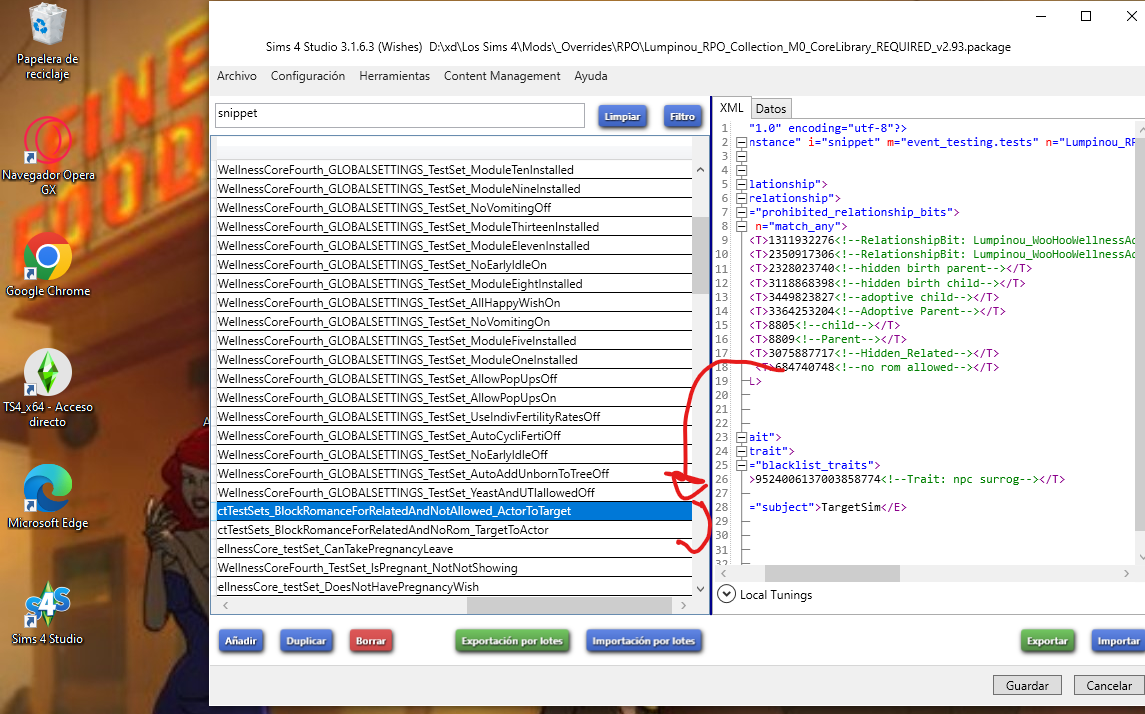Select TestSet_ModuleEightInstalled list row
Image resolution: width=1145 pixels, height=714 pixels.
(x=453, y=284)
